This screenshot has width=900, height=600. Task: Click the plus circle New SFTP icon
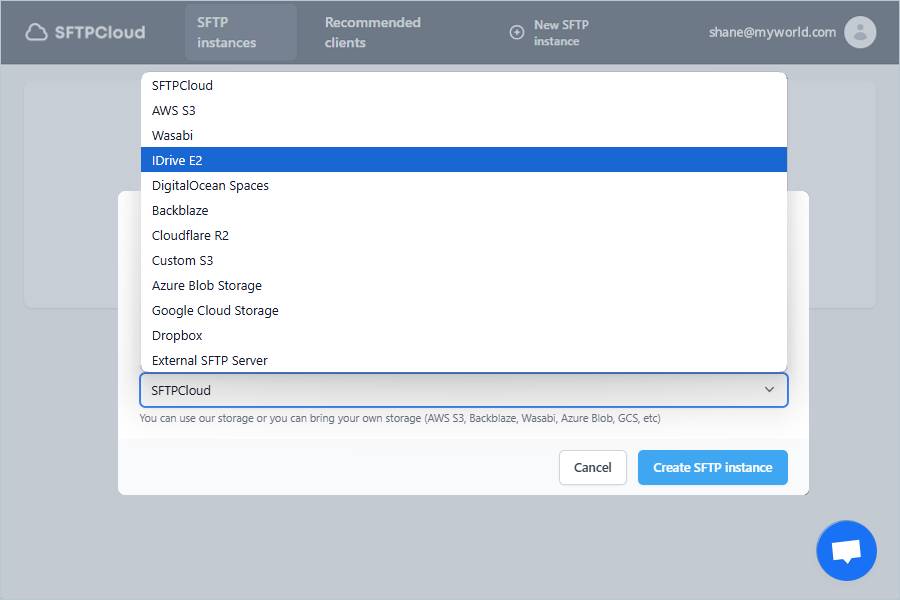517,32
